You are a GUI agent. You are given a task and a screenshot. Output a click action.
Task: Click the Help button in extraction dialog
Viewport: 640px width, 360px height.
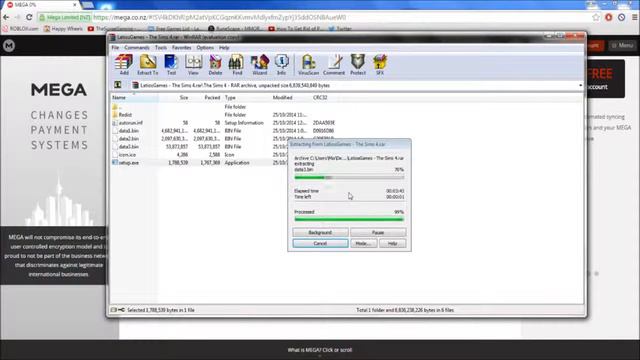(x=392, y=243)
